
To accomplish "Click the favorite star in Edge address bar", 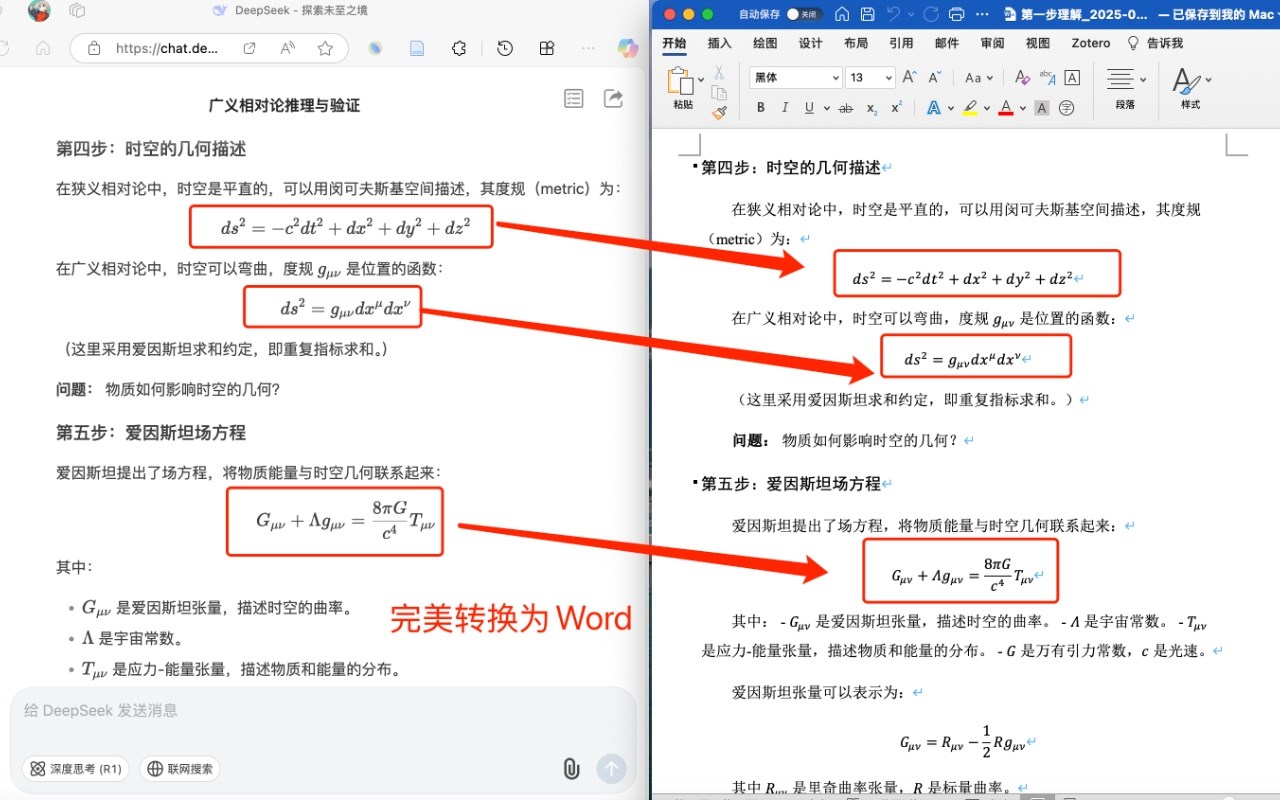I will (x=325, y=48).
